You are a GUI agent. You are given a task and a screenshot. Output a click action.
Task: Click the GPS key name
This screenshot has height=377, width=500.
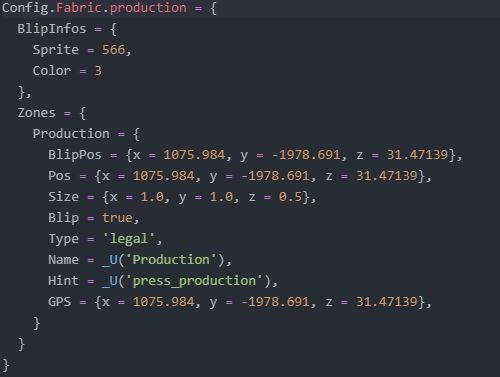click(59, 302)
